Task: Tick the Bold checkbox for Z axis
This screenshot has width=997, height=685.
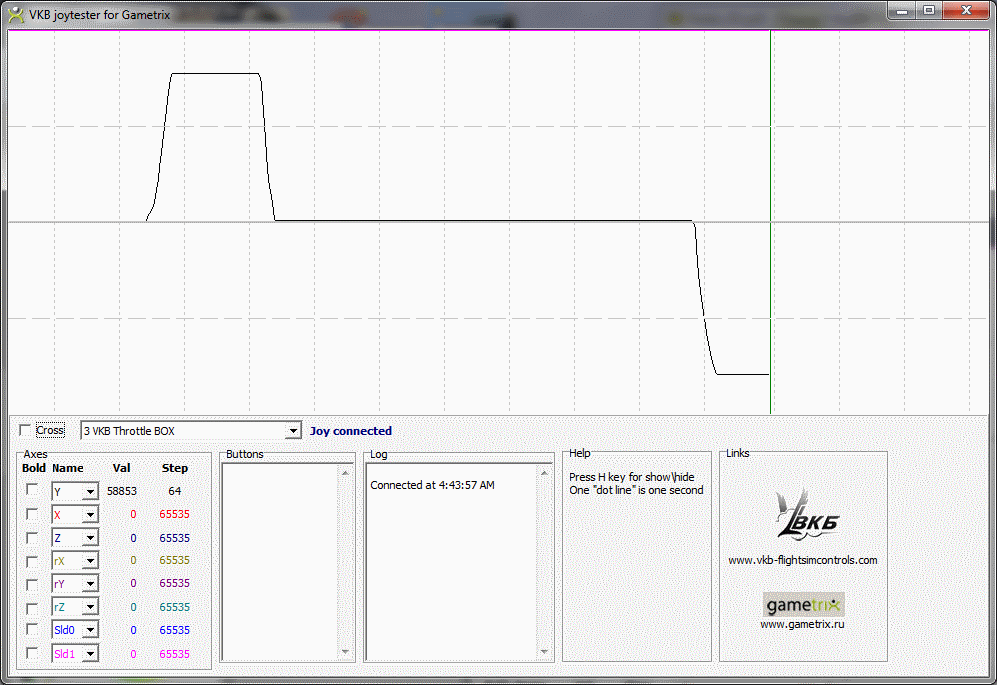Action: 32,537
